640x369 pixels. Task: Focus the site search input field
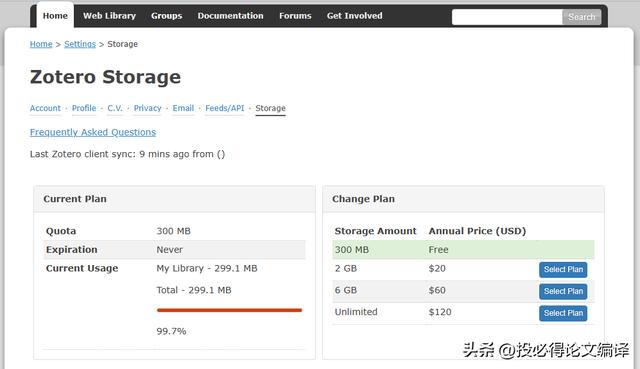click(507, 17)
